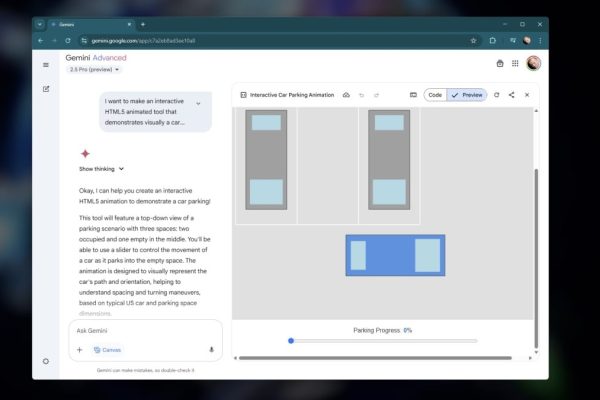Open the Google account avatar in Gemini header
The width and height of the screenshot is (600, 400).
tap(533, 63)
